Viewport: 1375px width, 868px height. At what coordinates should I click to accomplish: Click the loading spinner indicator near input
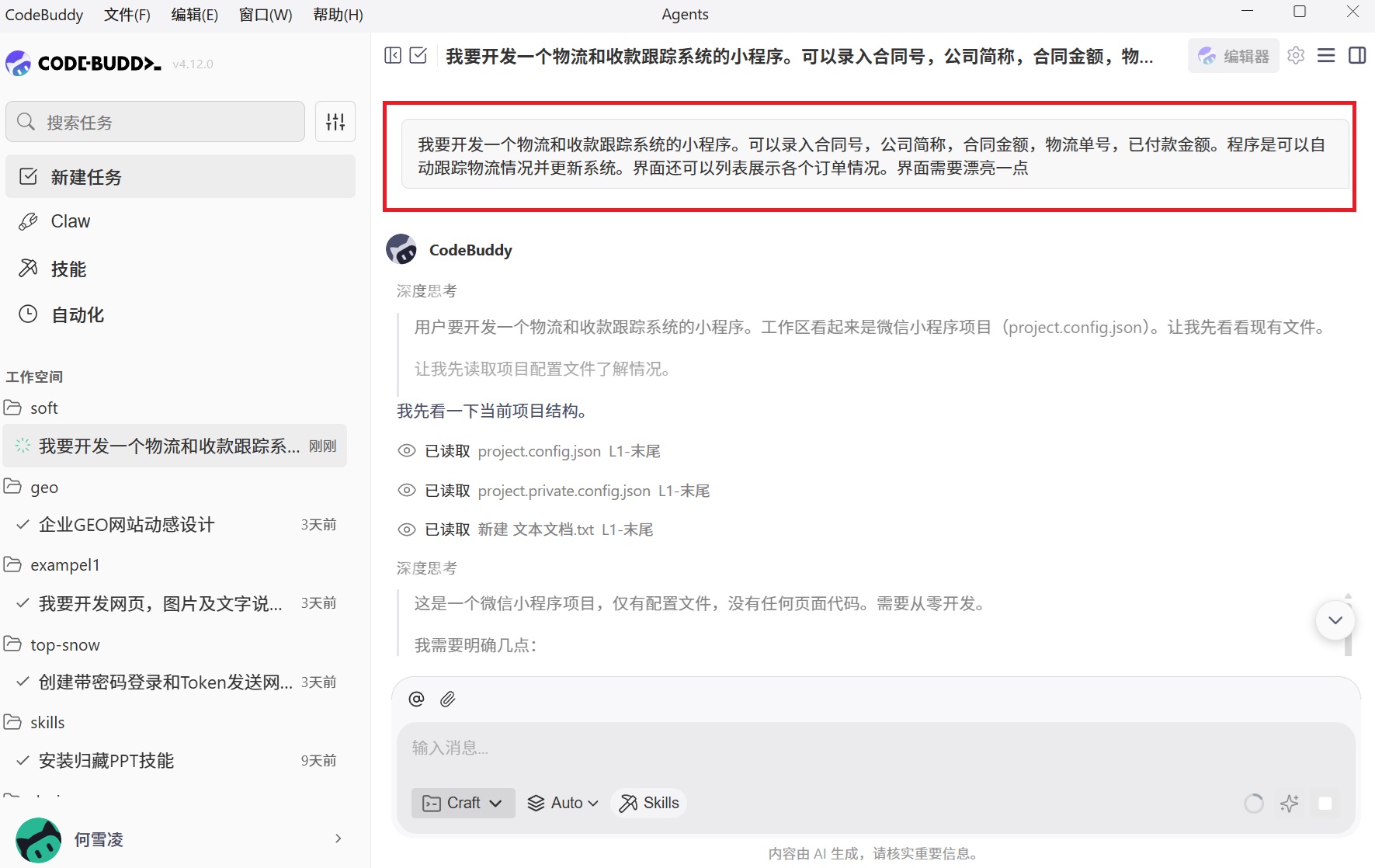point(1253,803)
